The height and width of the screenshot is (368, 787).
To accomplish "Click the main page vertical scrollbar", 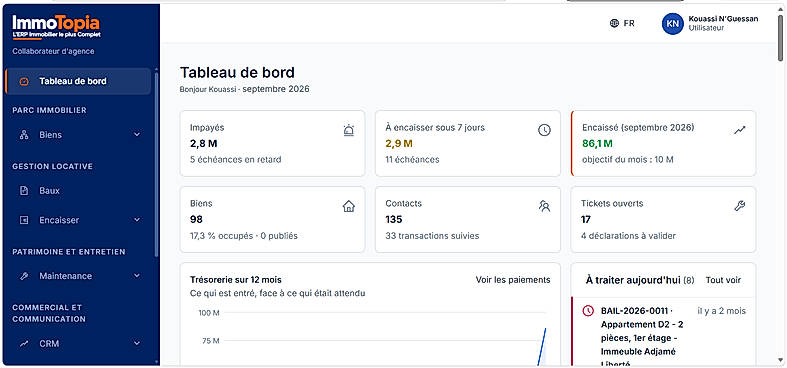I will point(780,38).
